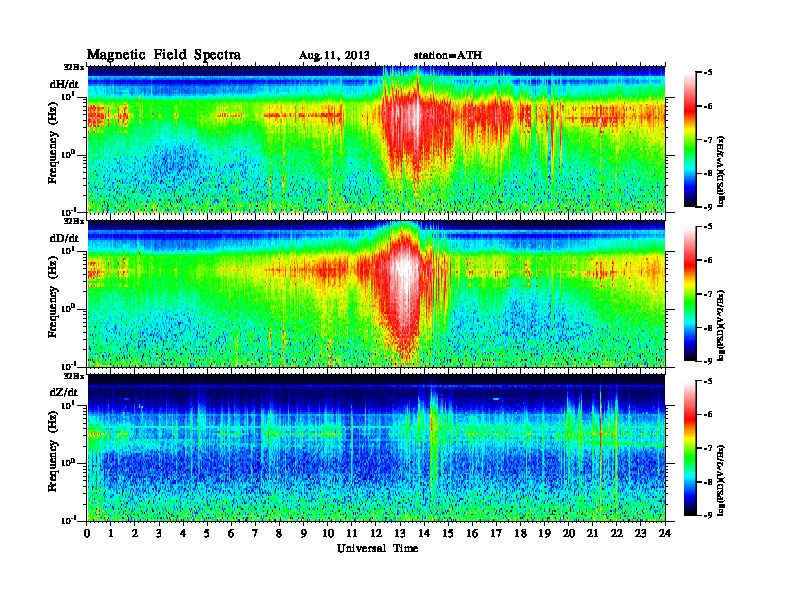792x612 pixels.
Task: Click the dD/dt panel label
Action: coord(64,238)
